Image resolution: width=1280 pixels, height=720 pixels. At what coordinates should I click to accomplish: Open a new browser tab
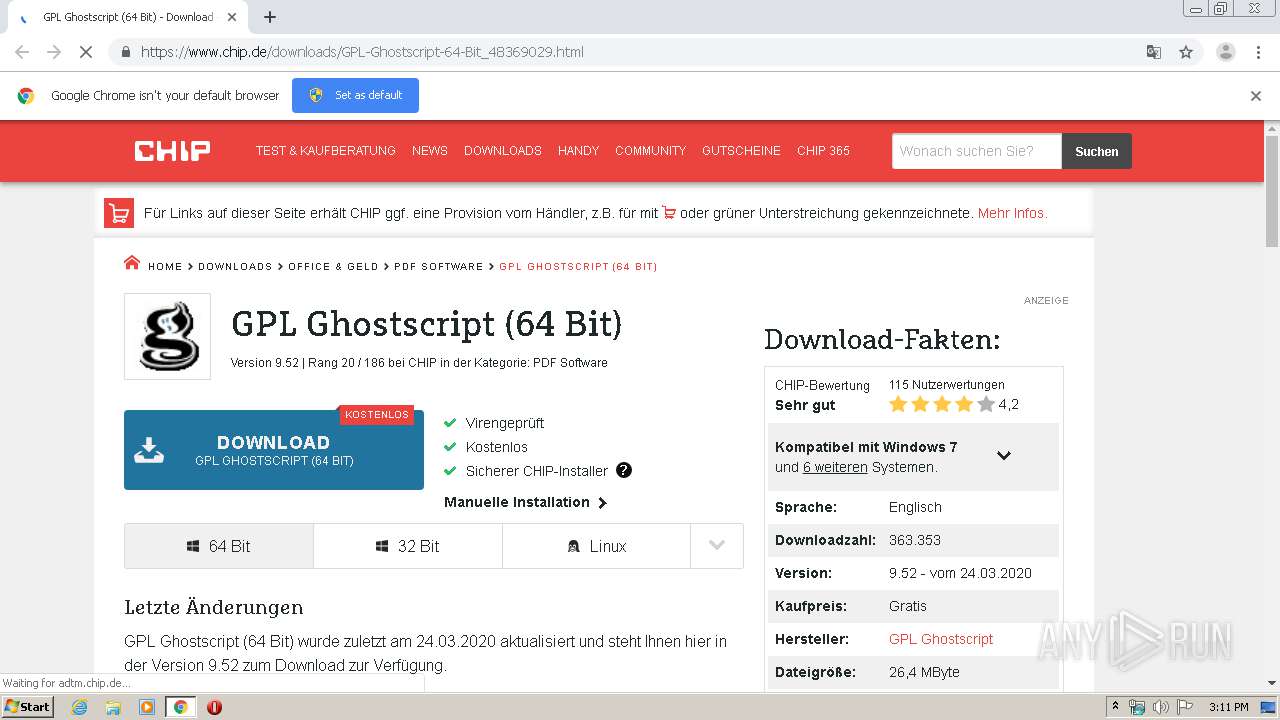click(x=270, y=17)
